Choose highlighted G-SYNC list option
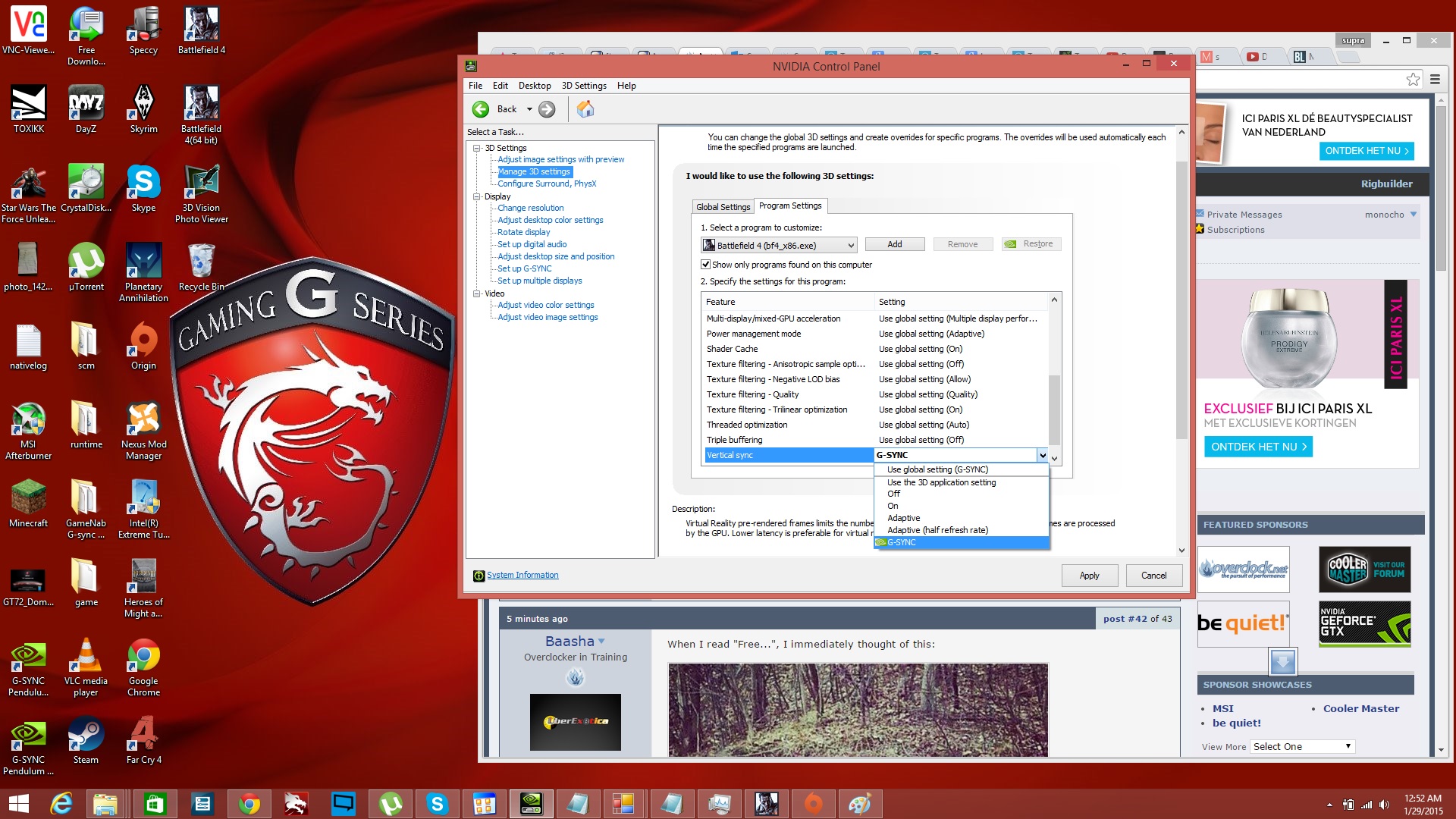The height and width of the screenshot is (819, 1456). click(962, 542)
